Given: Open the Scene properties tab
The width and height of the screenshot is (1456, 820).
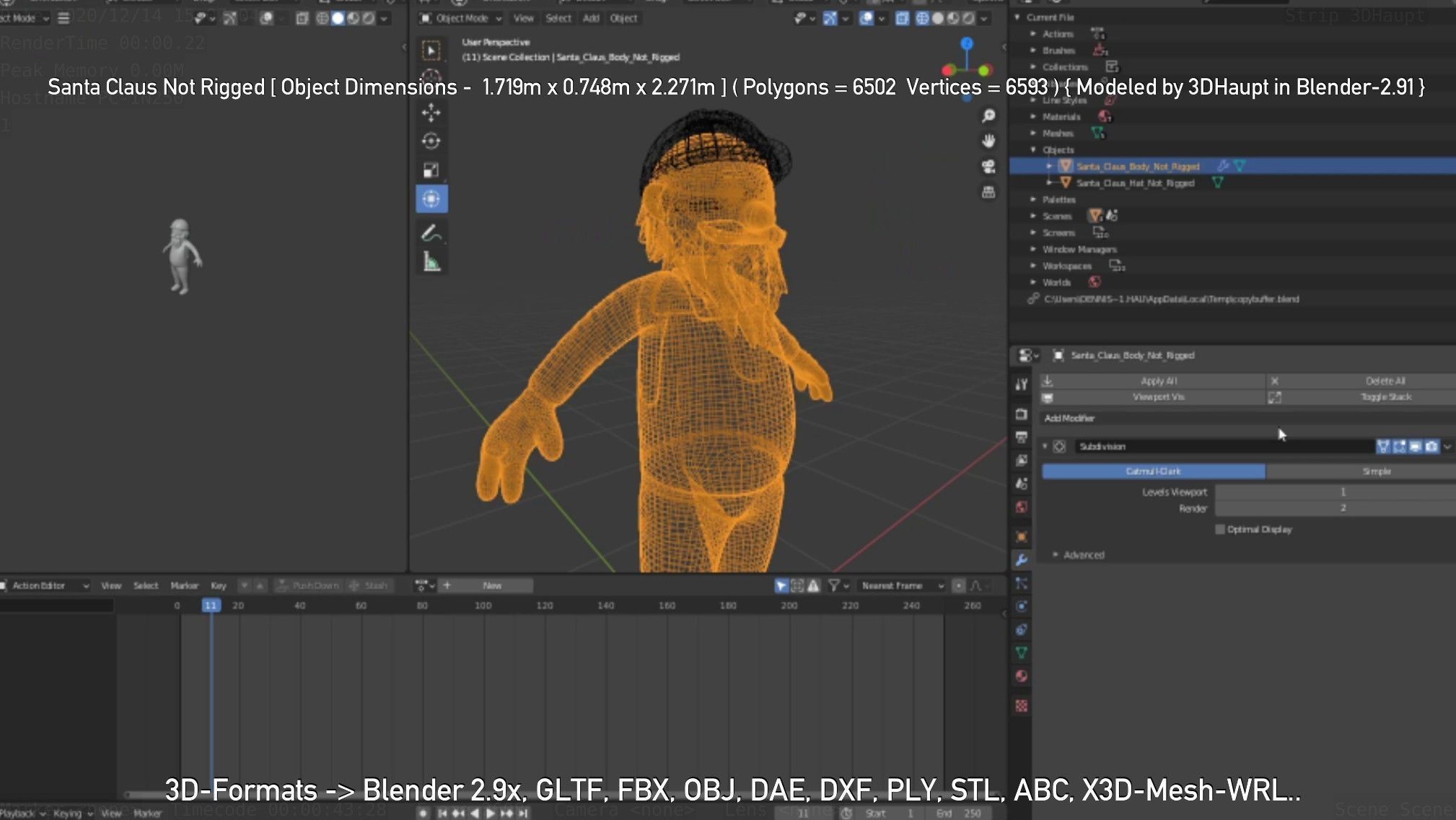Looking at the screenshot, I should [x=1021, y=484].
